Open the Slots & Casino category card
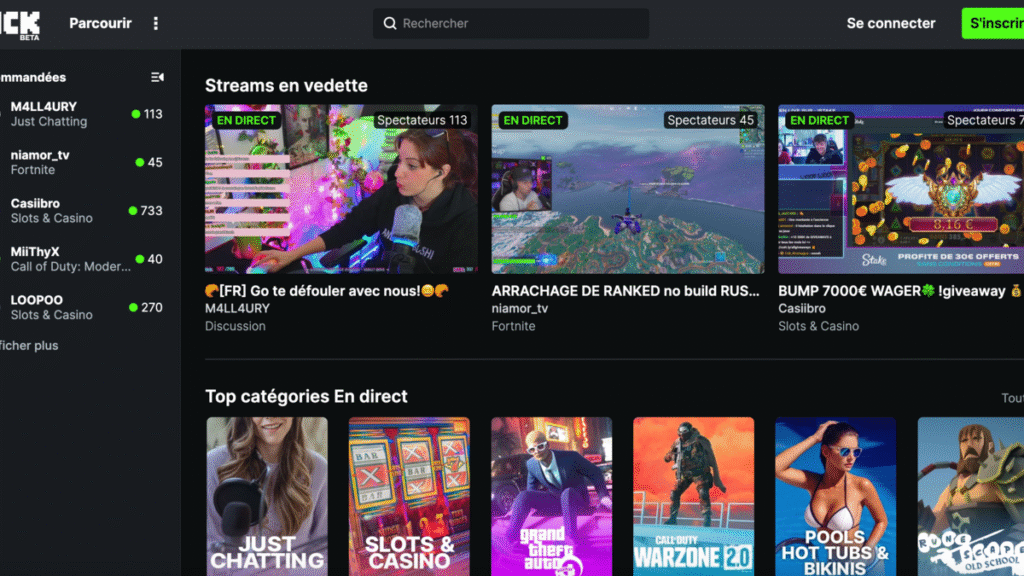 (x=409, y=496)
